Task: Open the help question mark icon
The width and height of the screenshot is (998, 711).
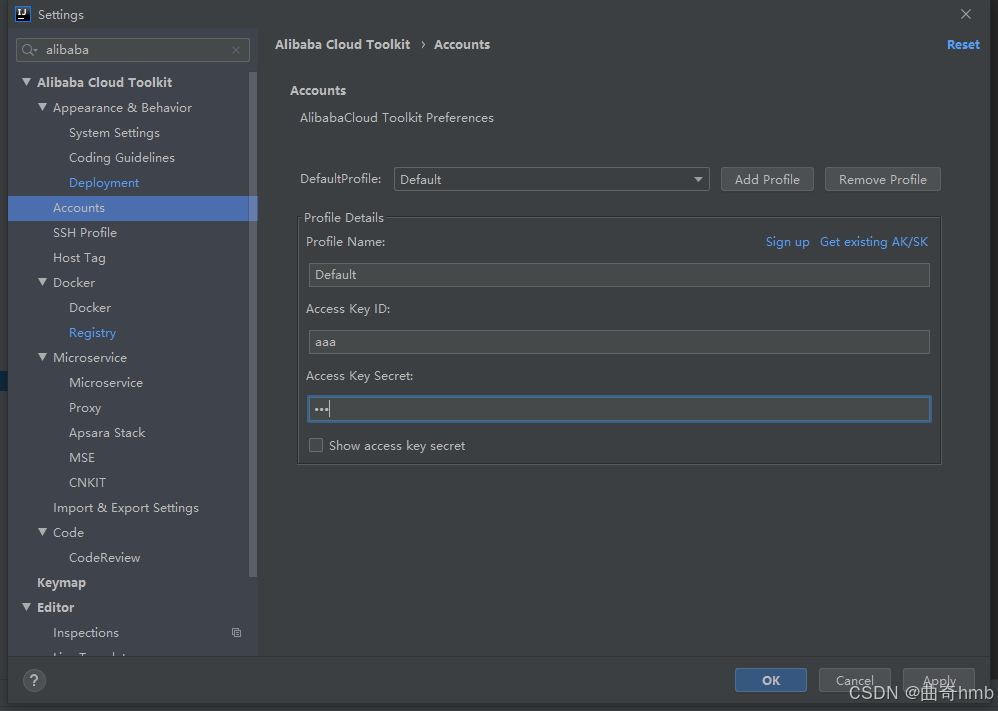Action: (34, 680)
